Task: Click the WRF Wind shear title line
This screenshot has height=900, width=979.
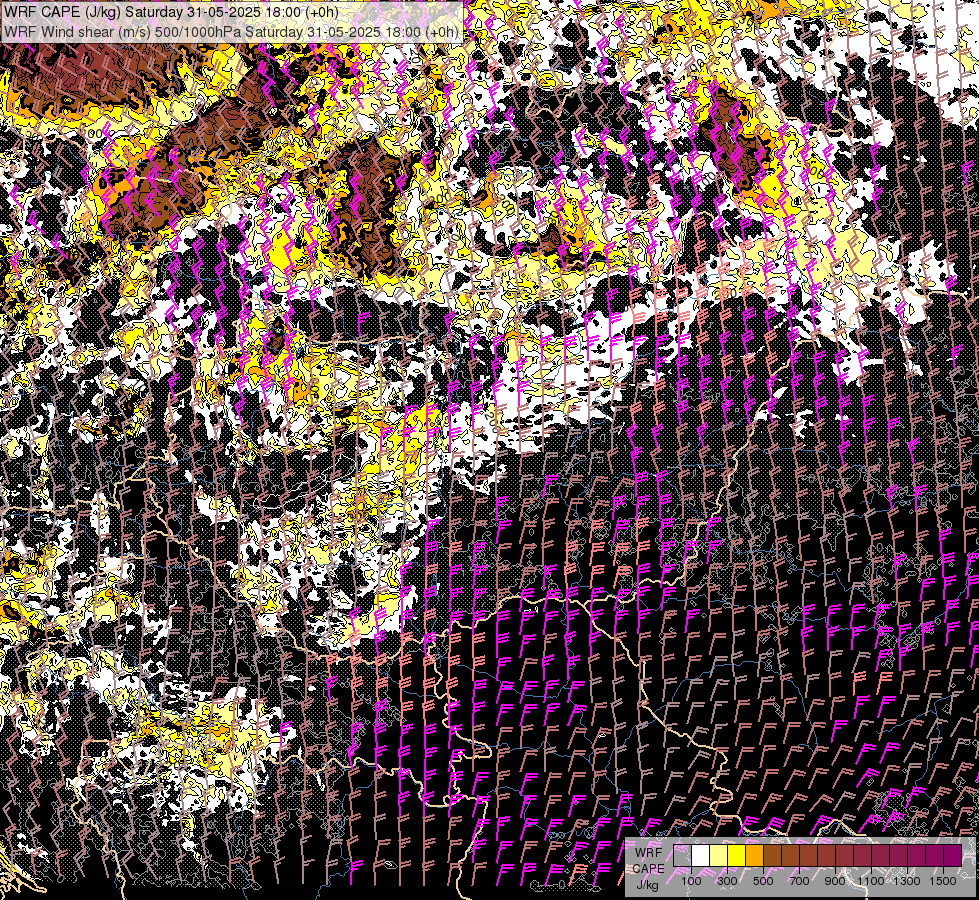Action: 231,32
